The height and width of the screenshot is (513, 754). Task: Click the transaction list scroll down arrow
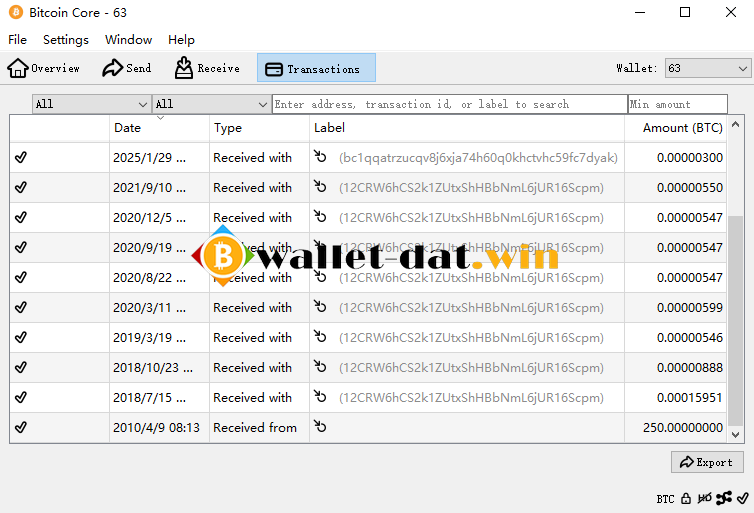735,435
